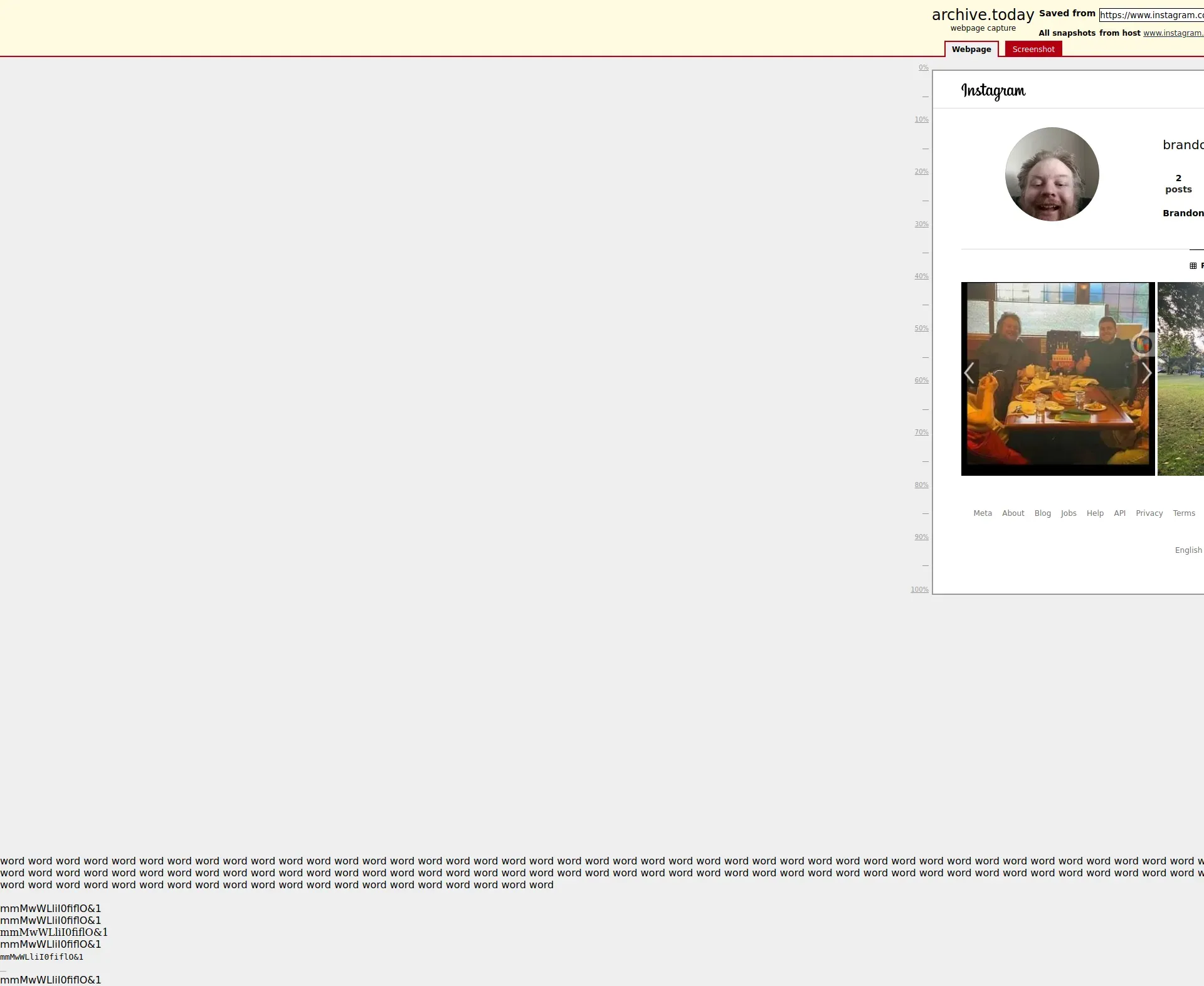
Task: Open the Meta footer link
Action: (x=983, y=513)
